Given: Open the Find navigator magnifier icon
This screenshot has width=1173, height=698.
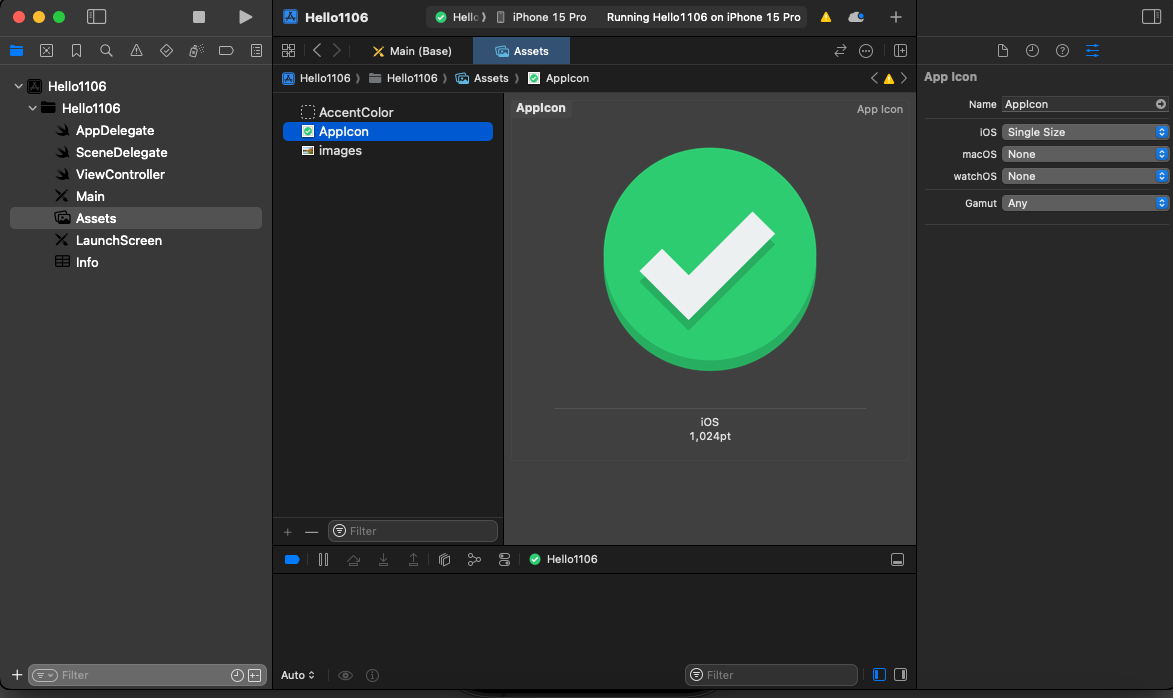Looking at the screenshot, I should pos(106,50).
